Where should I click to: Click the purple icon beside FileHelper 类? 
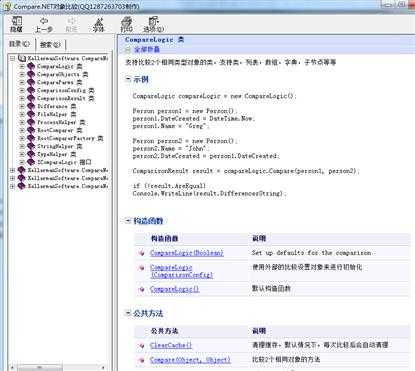31,114
